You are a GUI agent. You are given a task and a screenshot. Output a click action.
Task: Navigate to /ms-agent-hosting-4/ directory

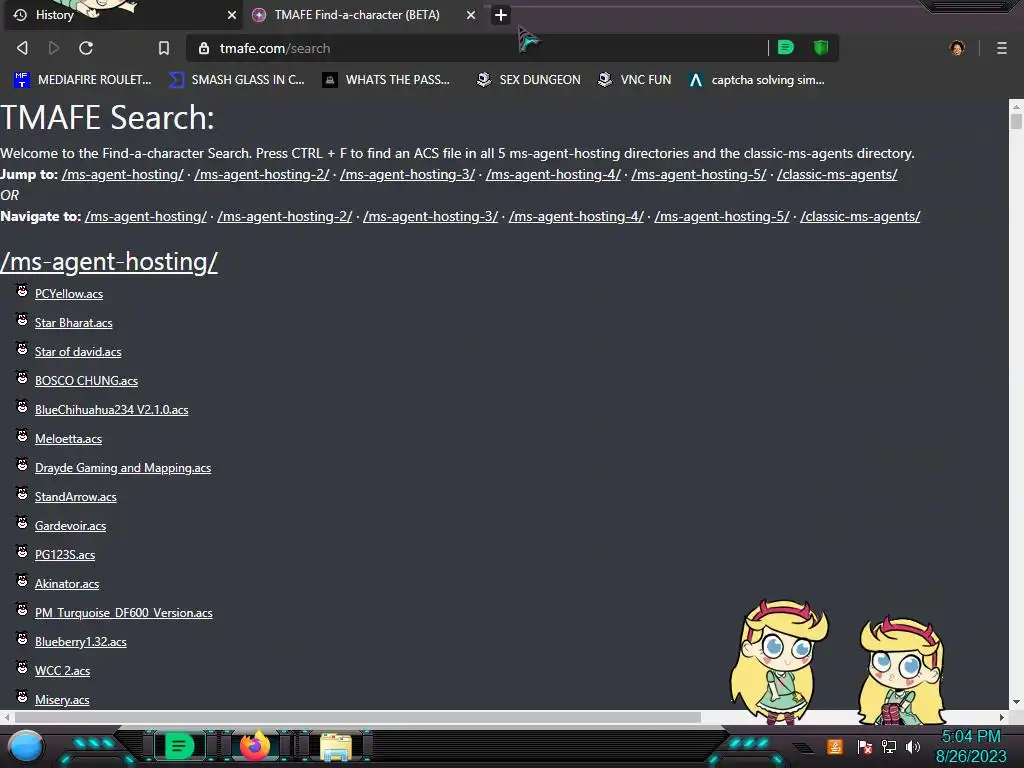click(x=576, y=216)
